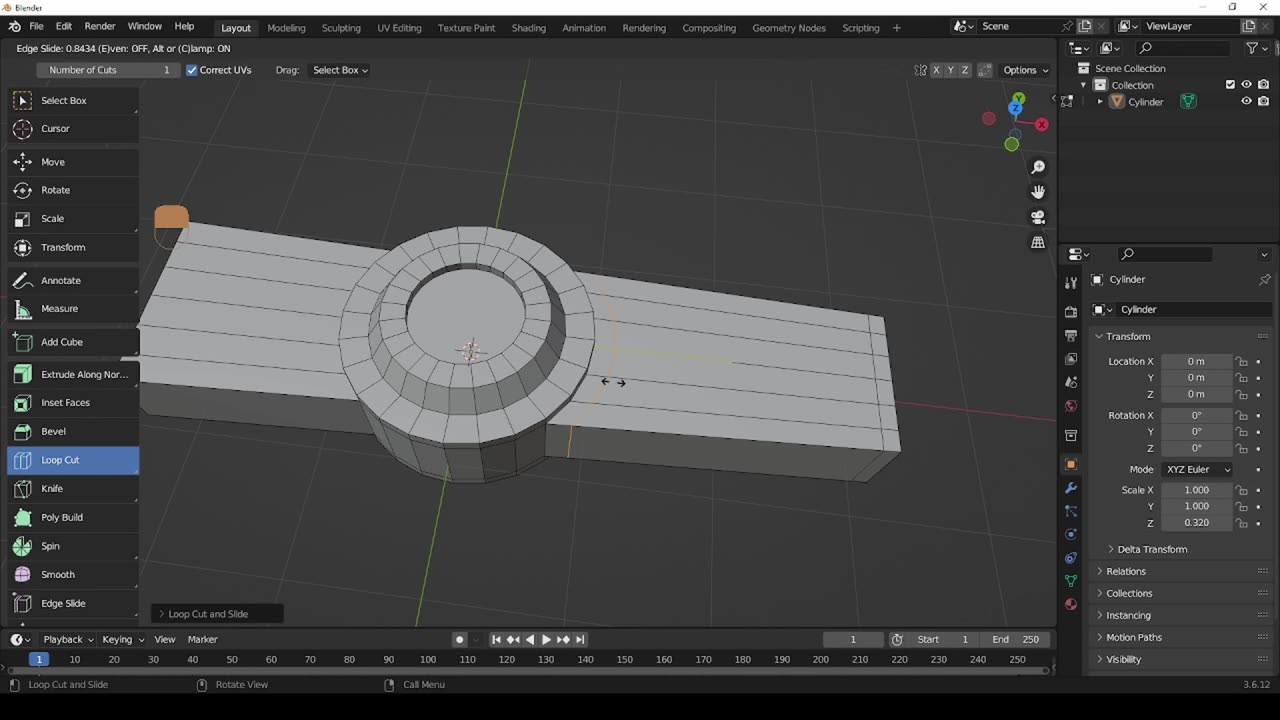
Task: Switch to the Shading workspace tab
Action: pos(529,28)
